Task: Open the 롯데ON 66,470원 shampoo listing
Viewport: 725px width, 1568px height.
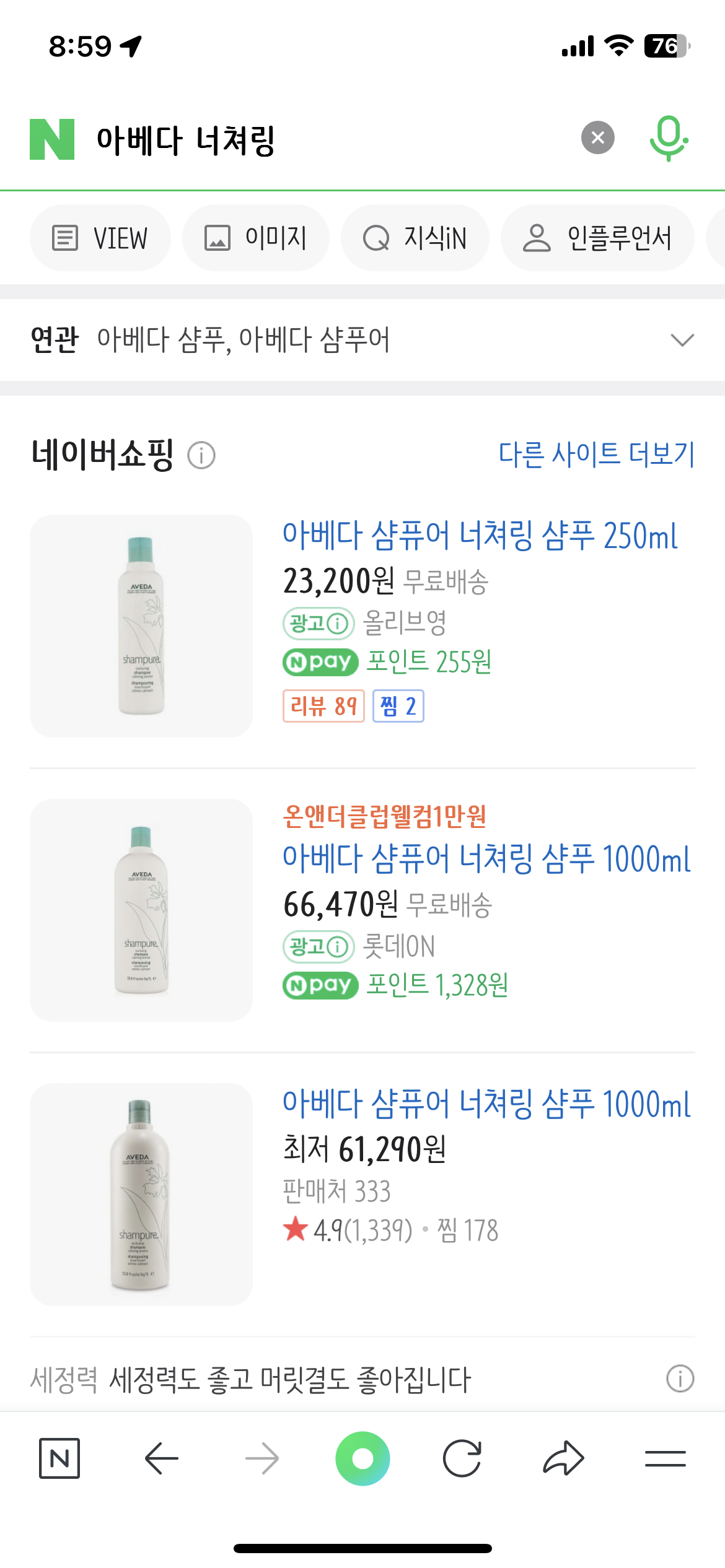Action: [x=486, y=859]
